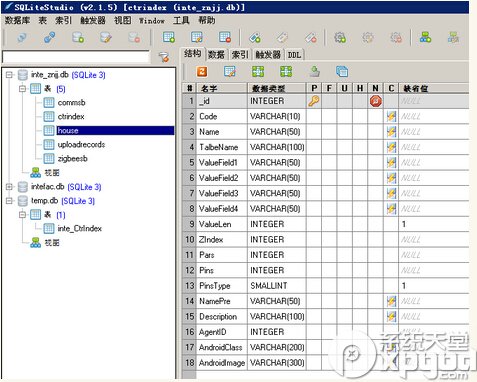Click the edit database pencil icon
Viewport: 477px width, 382px height.
[106, 37]
